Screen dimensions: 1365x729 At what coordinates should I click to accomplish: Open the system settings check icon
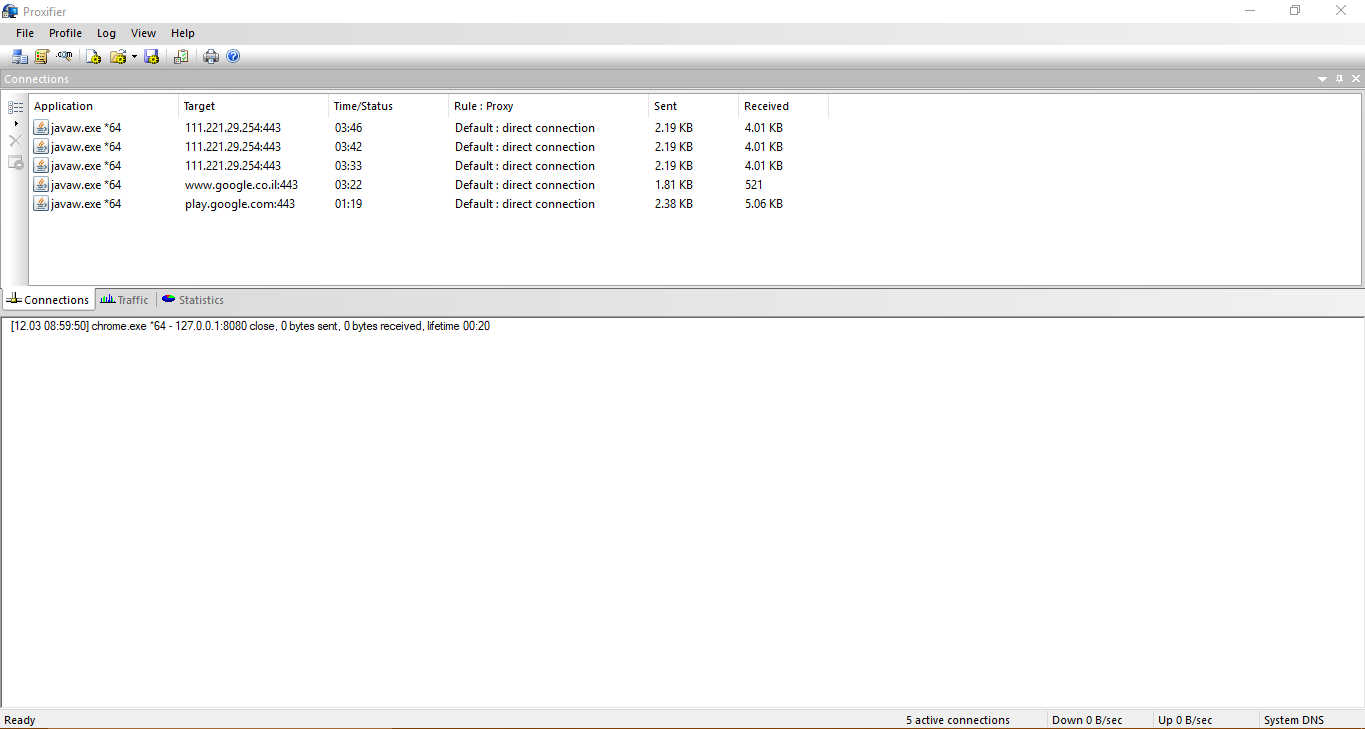[181, 56]
